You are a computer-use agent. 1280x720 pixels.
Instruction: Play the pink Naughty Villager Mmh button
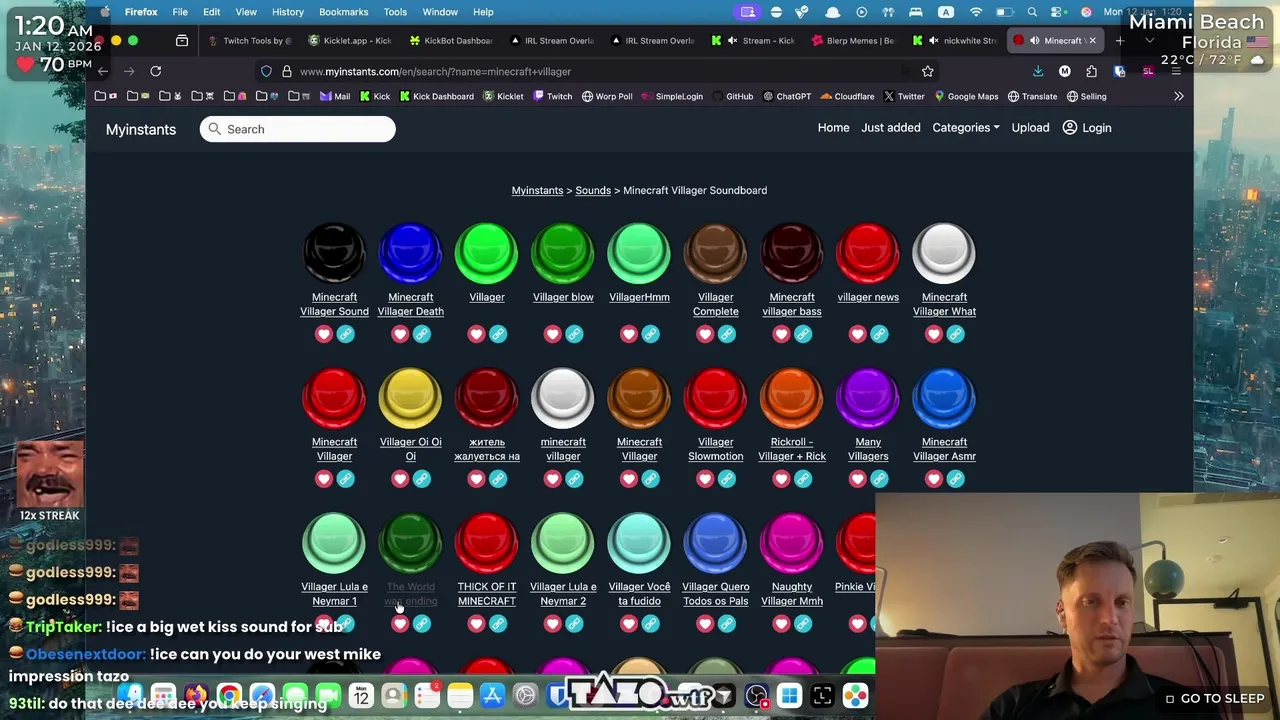(x=792, y=544)
